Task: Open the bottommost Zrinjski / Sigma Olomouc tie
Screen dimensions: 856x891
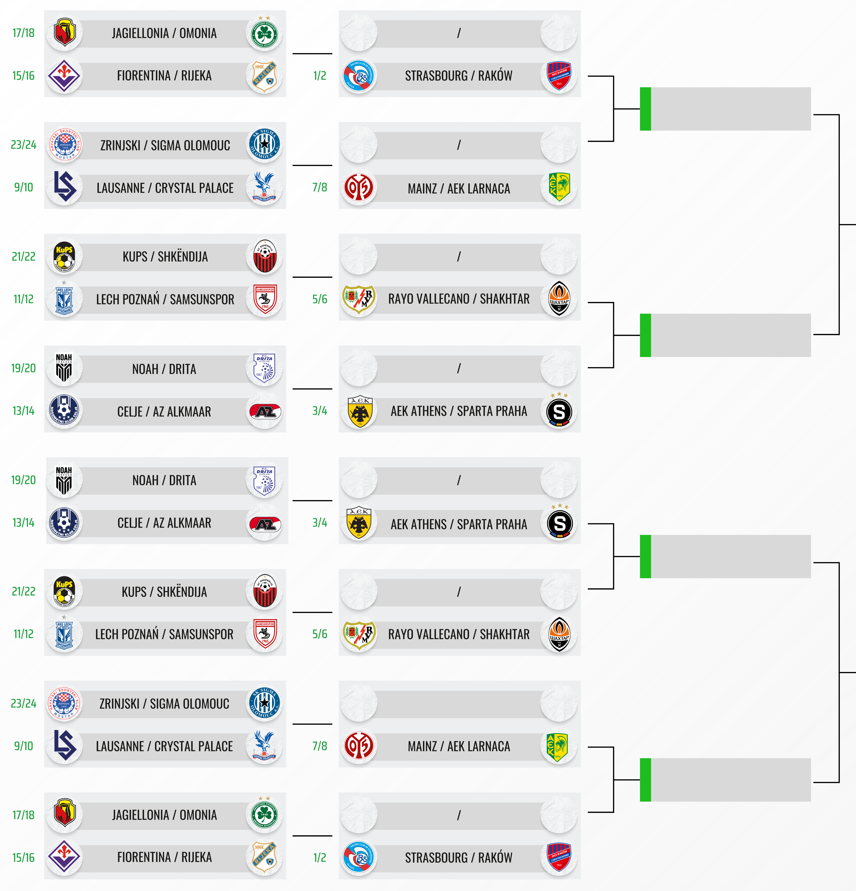Action: pos(165,703)
